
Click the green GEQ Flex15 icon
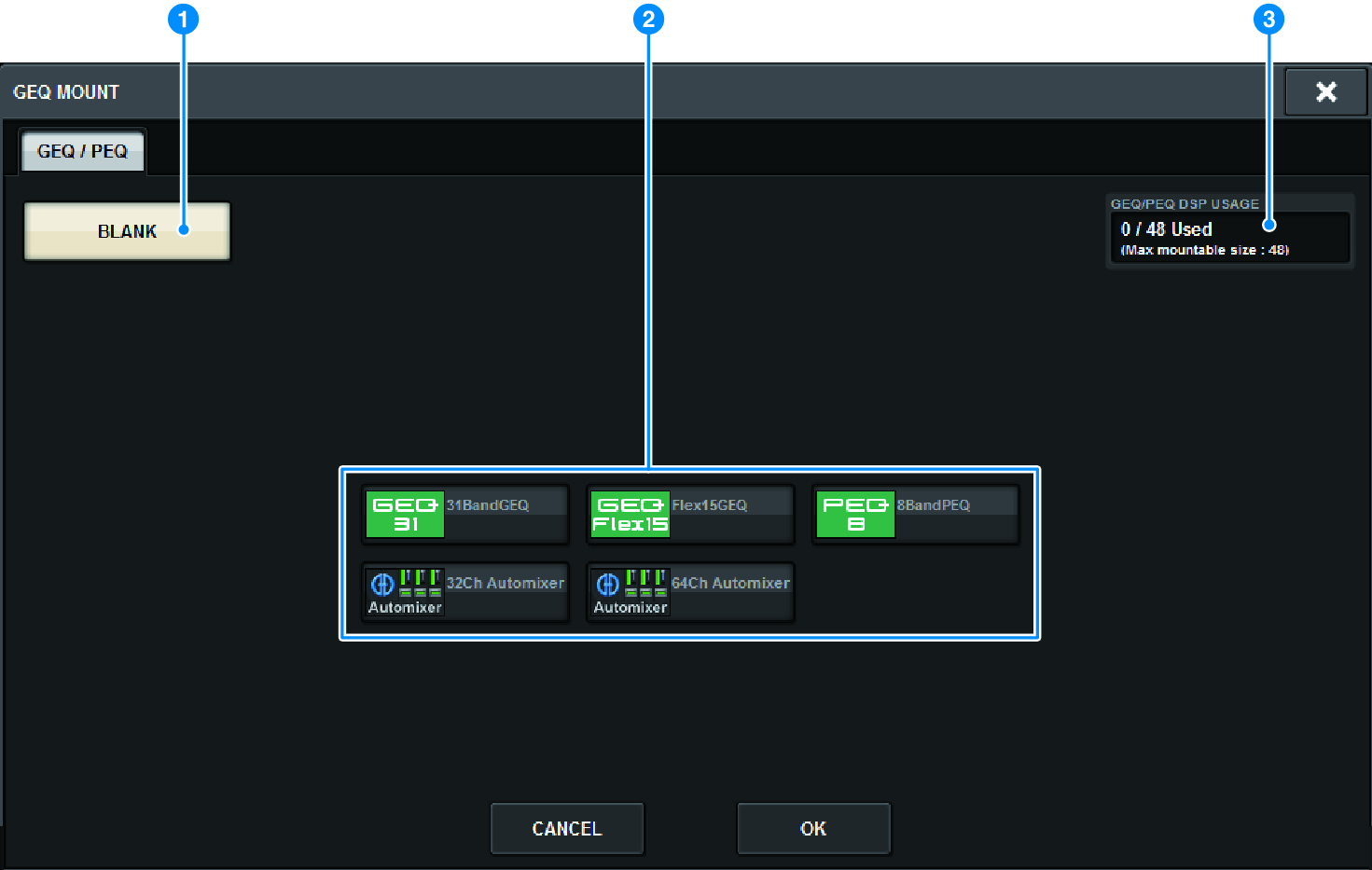(x=631, y=515)
